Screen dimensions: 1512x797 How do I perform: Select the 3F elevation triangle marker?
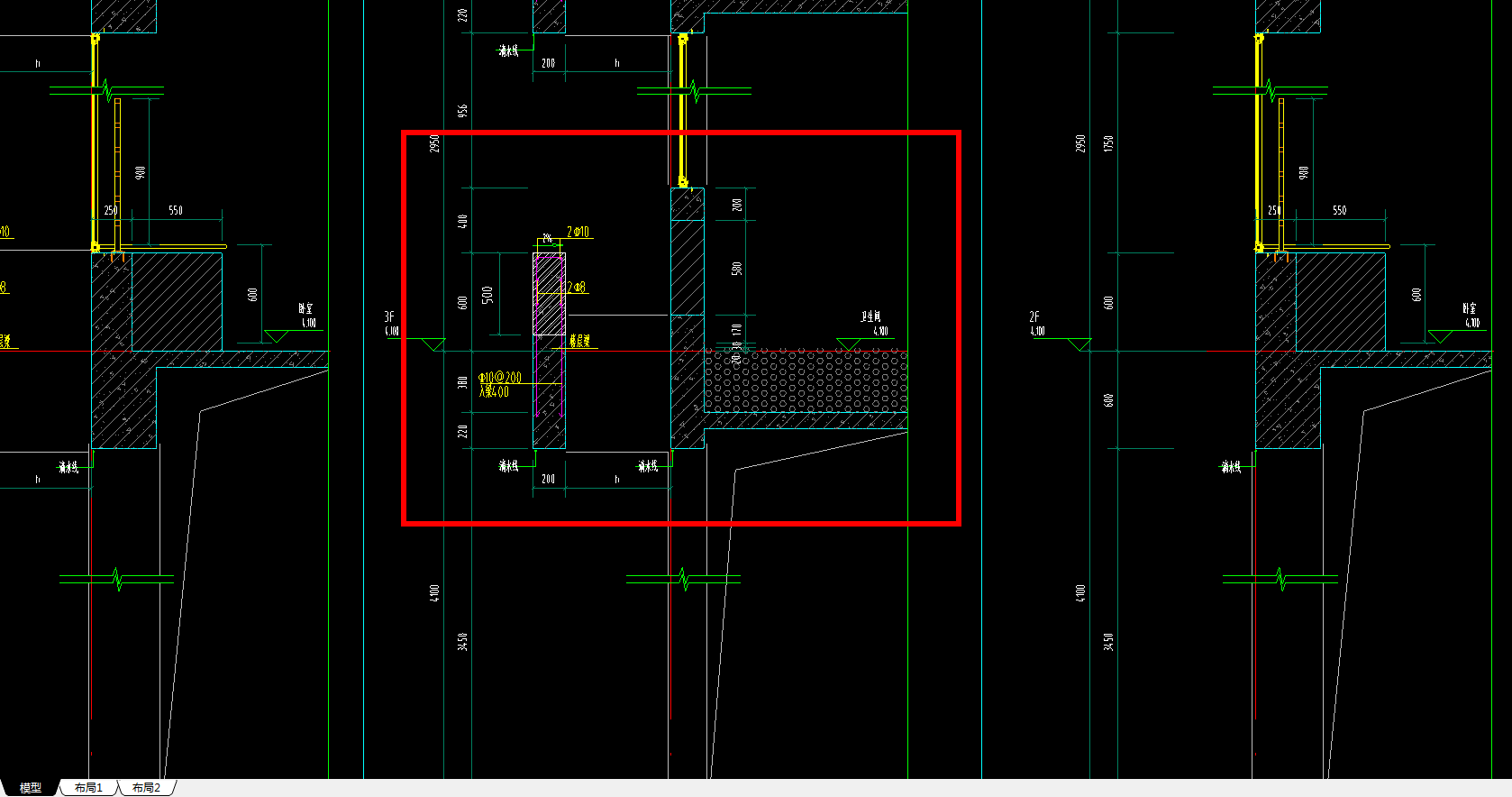point(433,344)
